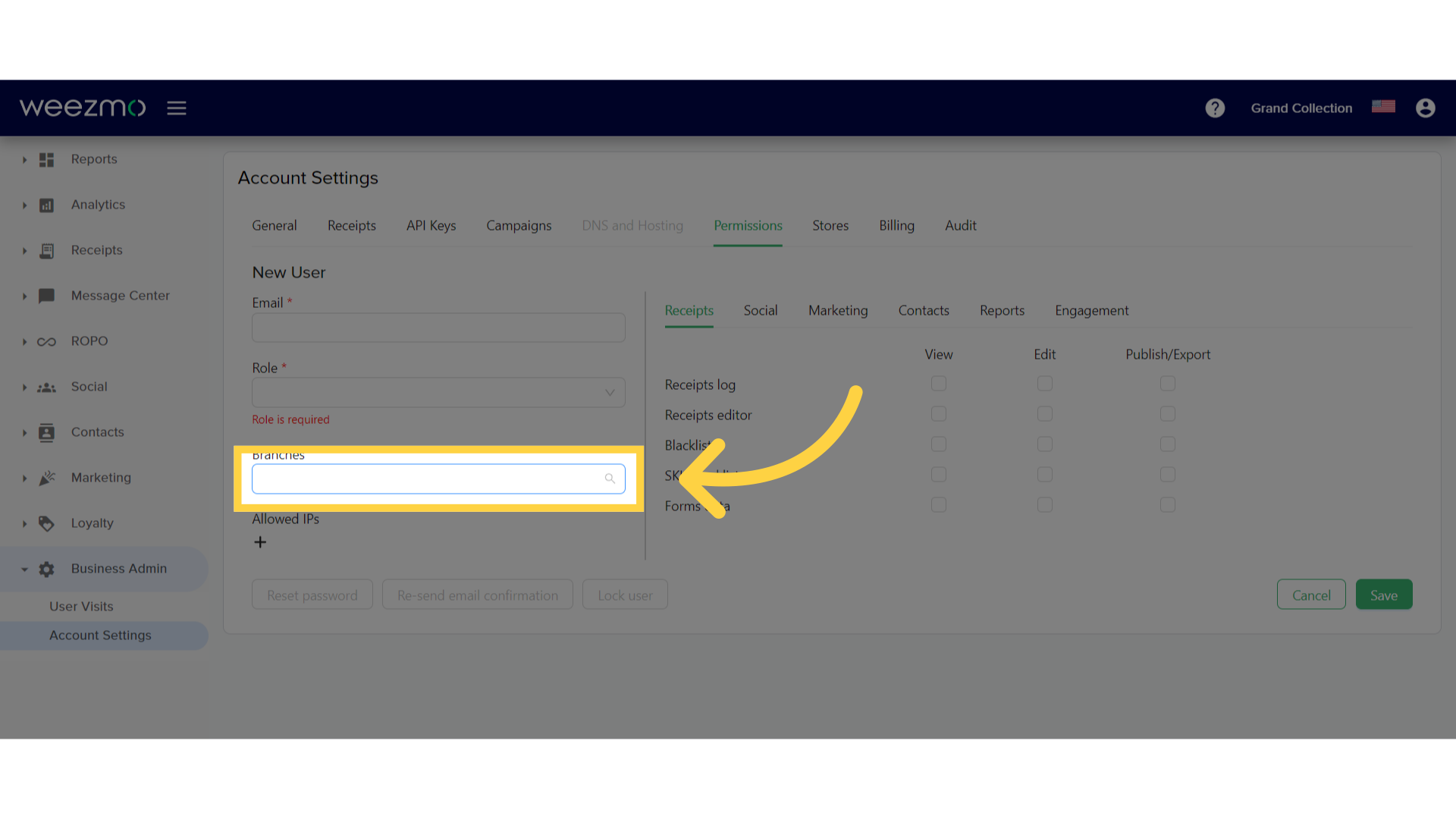Click the Cancel button
The height and width of the screenshot is (819, 1456).
point(1311,595)
